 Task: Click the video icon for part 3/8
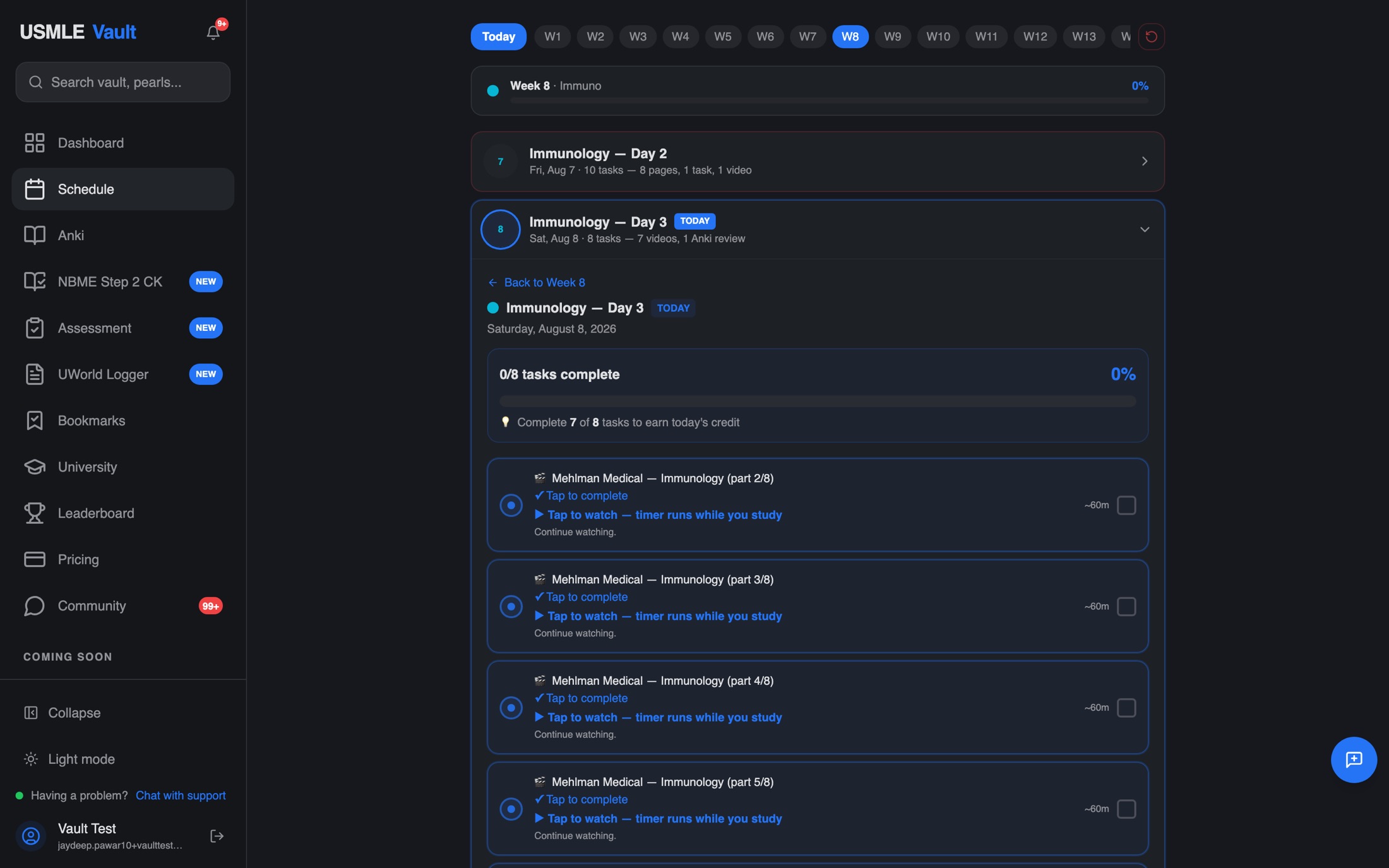540,579
